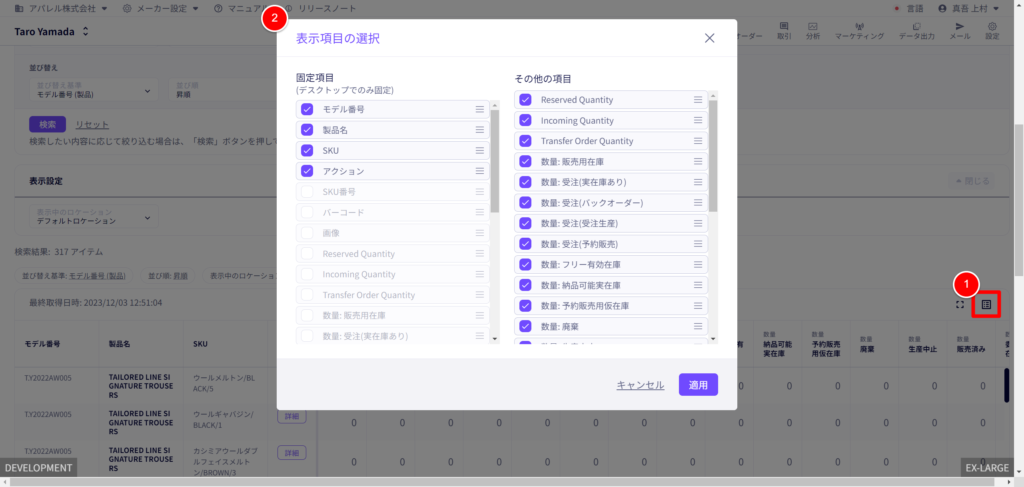Open the 並び替え基準 sort dropdown
This screenshot has height=487, width=1024.
click(x=93, y=90)
